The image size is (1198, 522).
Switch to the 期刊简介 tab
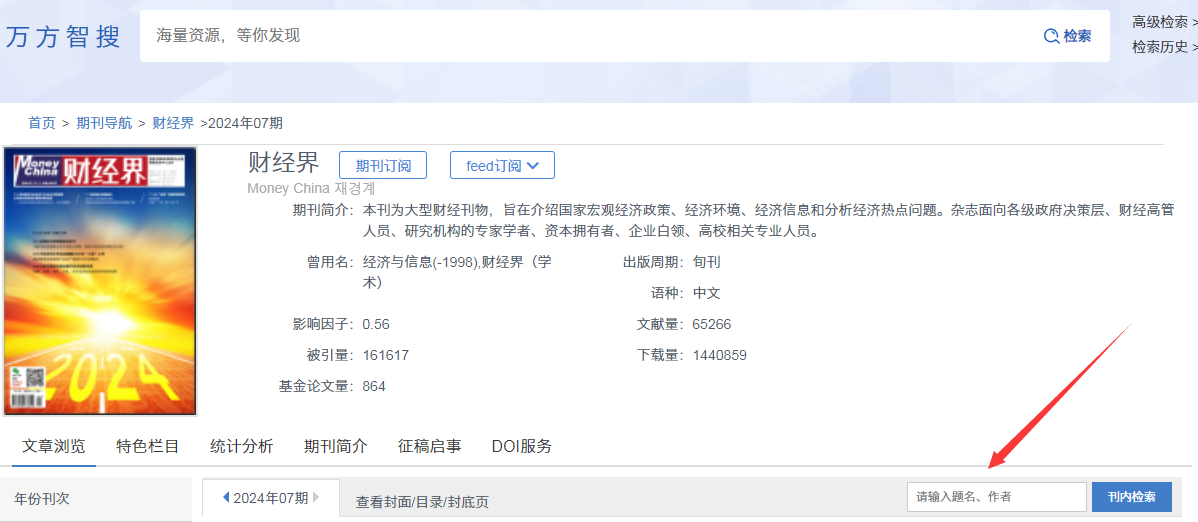pyautogui.click(x=335, y=446)
